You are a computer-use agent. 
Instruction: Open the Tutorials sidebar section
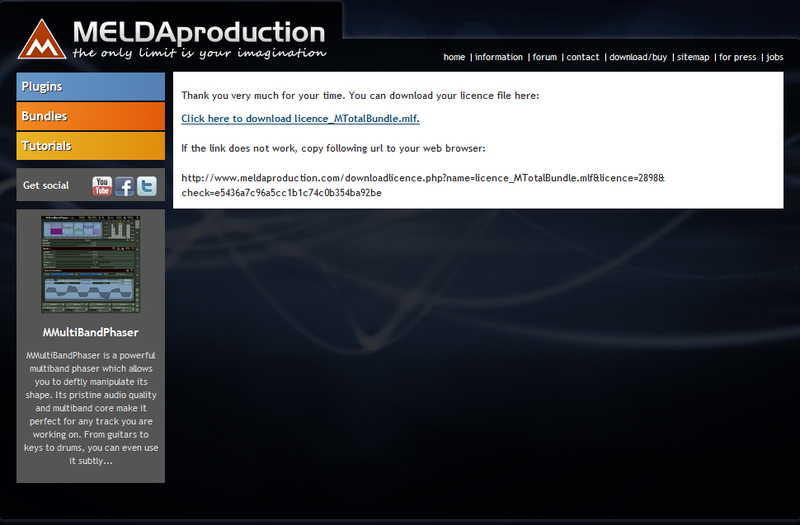[91, 145]
